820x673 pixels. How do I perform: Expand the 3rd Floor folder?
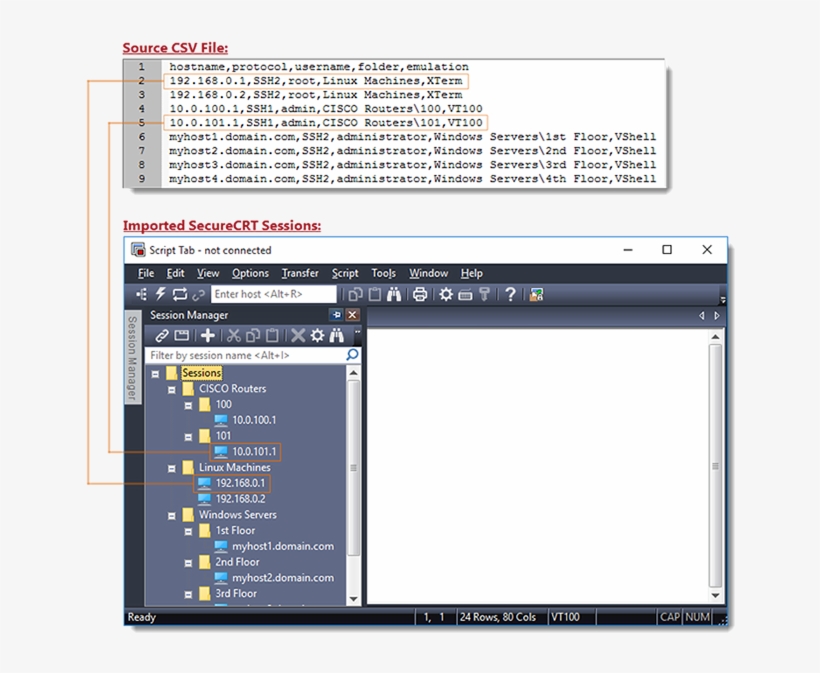[187, 593]
